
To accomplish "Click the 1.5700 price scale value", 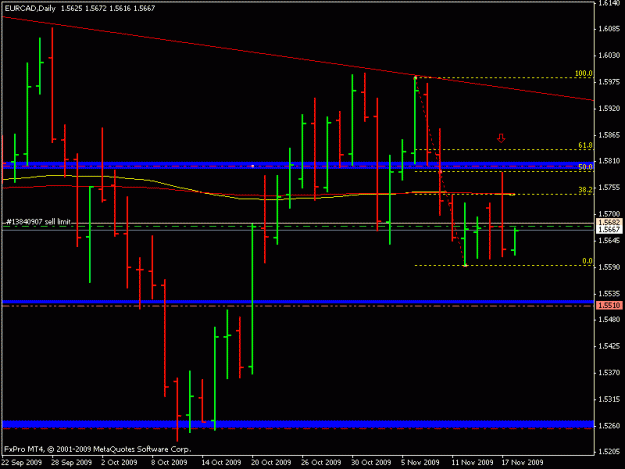I will pyautogui.click(x=609, y=214).
